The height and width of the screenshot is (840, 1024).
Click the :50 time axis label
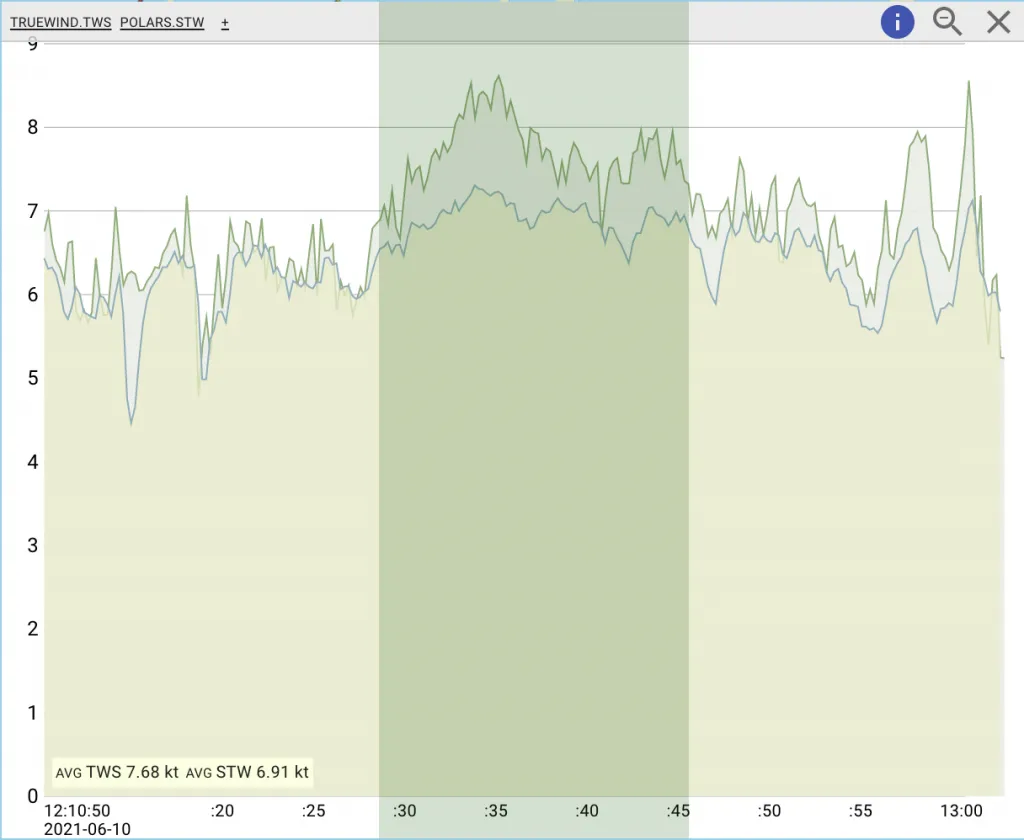point(769,810)
